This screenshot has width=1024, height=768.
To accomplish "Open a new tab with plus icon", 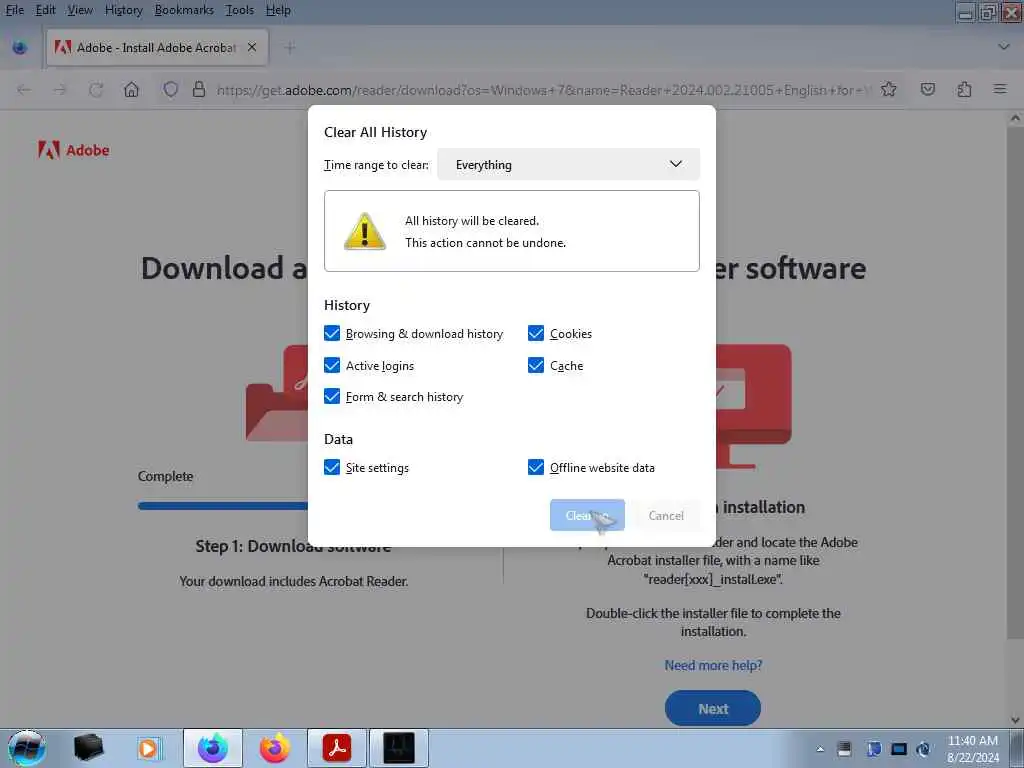I will click(290, 48).
